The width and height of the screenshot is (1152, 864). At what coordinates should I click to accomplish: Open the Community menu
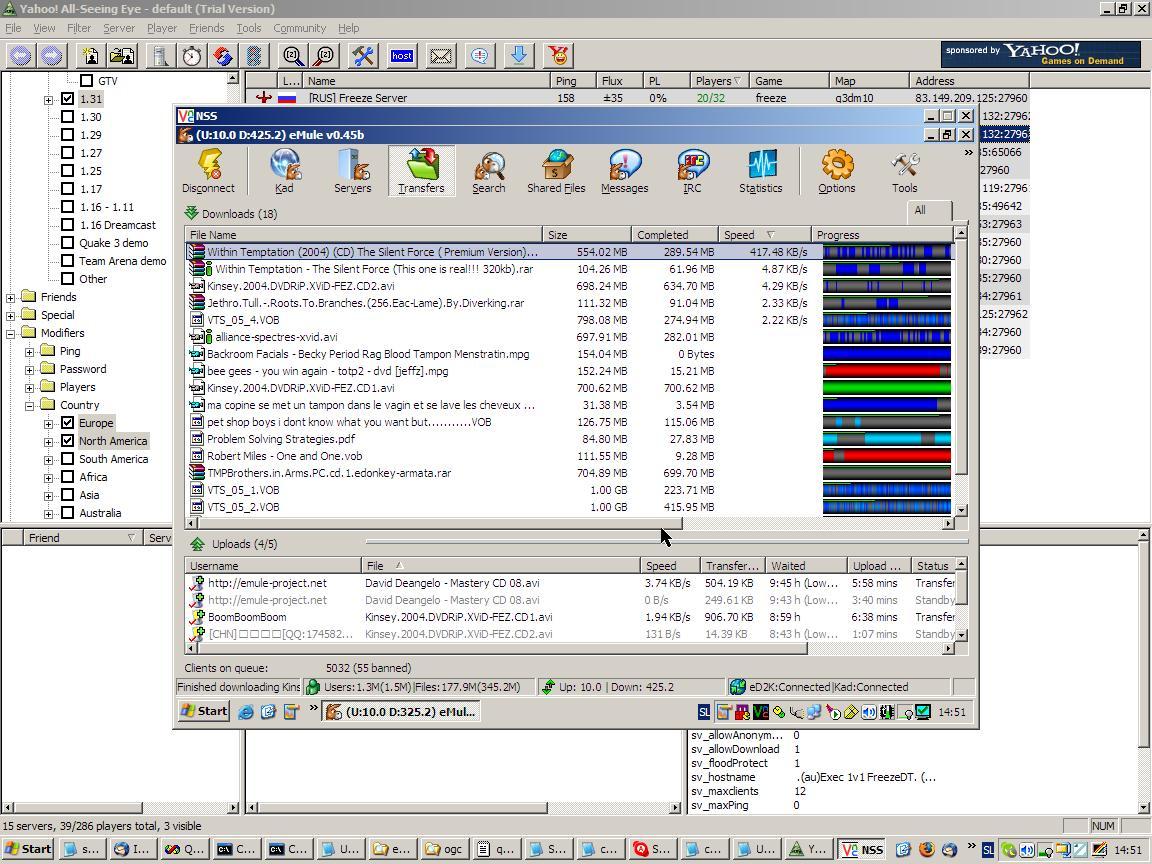coord(300,28)
